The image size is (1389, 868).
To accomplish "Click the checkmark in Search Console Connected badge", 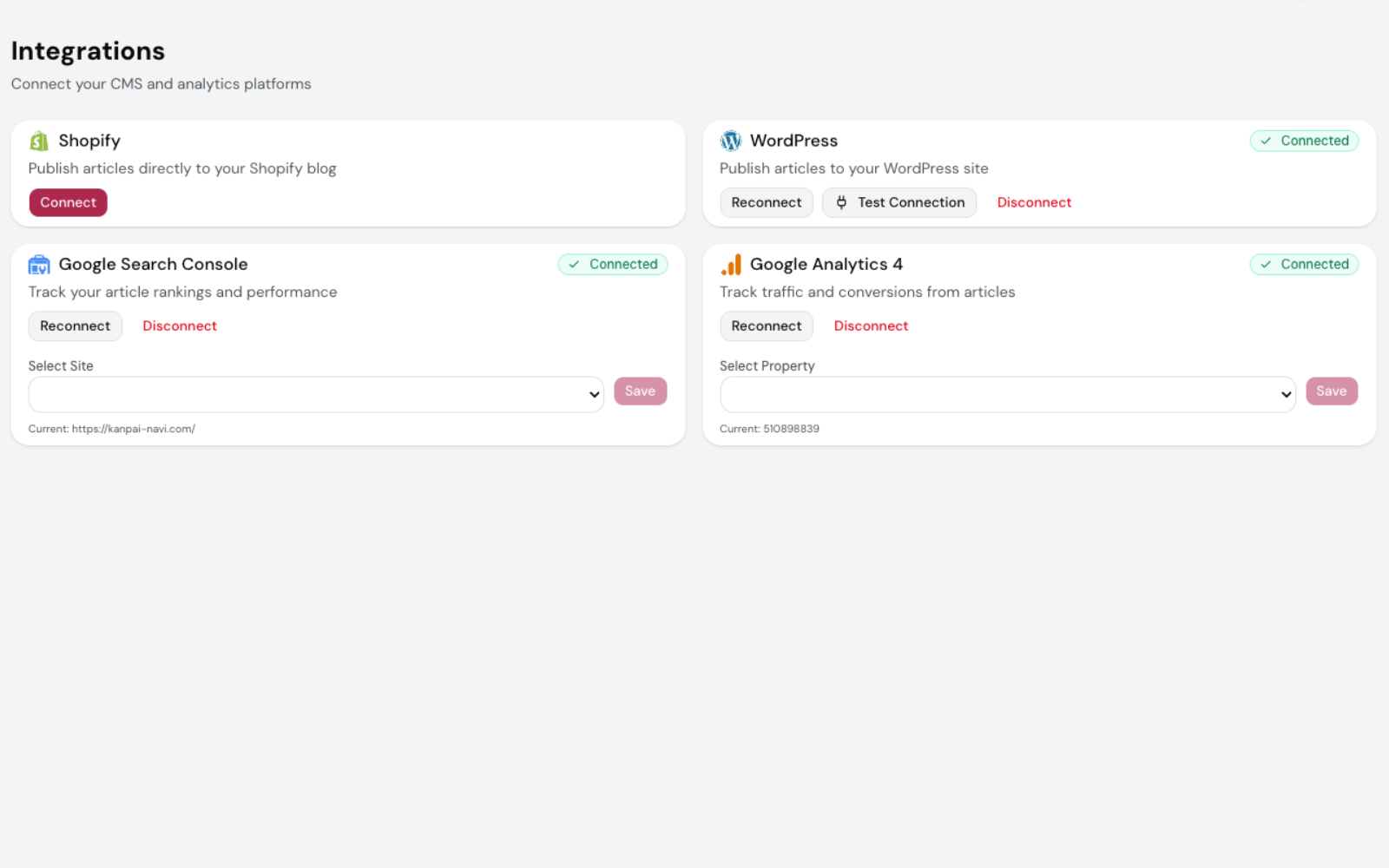I will (574, 264).
